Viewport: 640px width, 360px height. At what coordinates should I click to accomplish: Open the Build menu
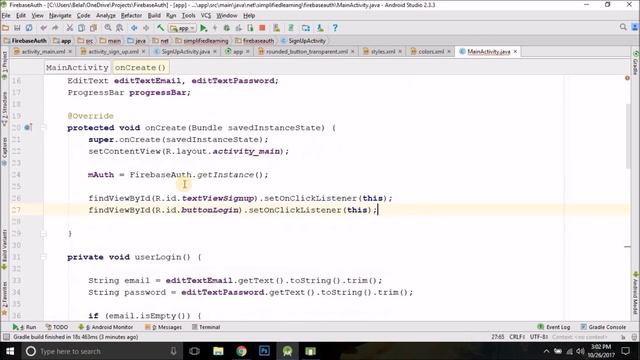154,16
